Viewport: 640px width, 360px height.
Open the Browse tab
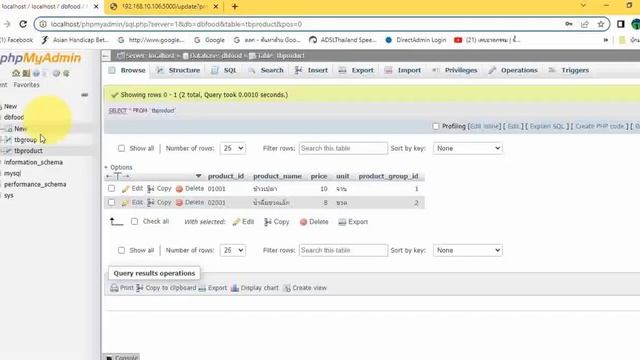pyautogui.click(x=127, y=70)
